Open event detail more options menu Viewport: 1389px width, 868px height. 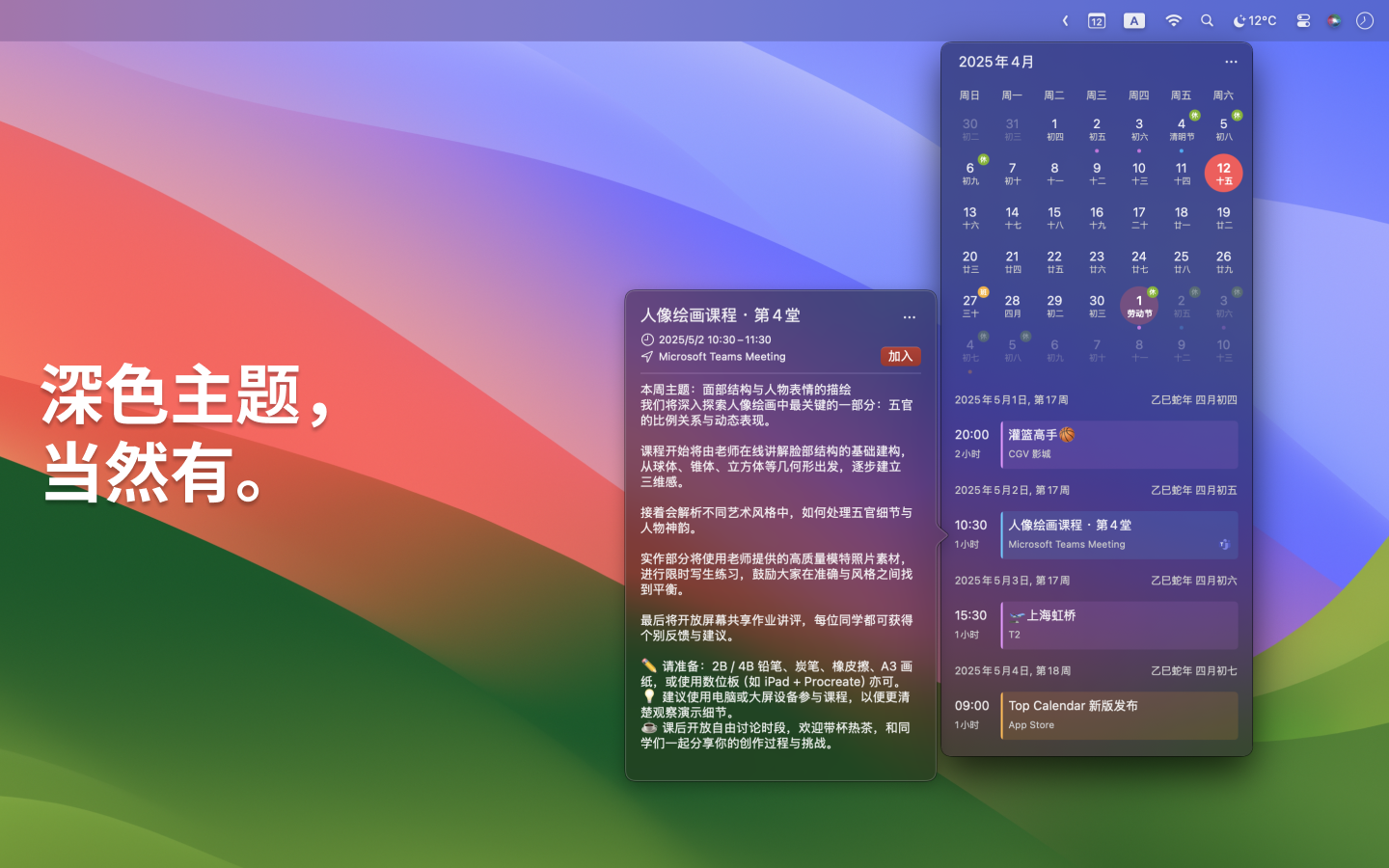[x=909, y=317]
